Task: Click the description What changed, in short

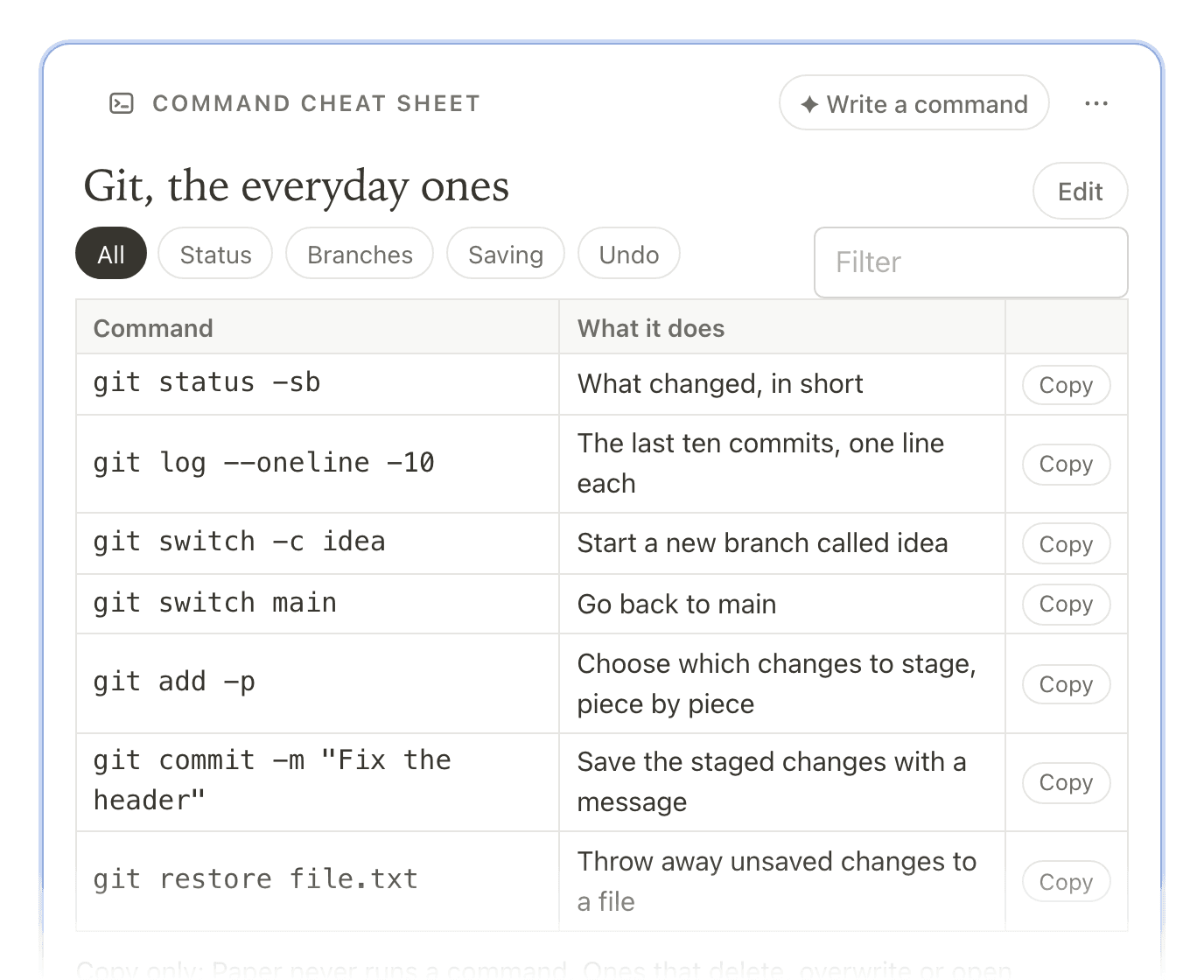Action: [720, 384]
